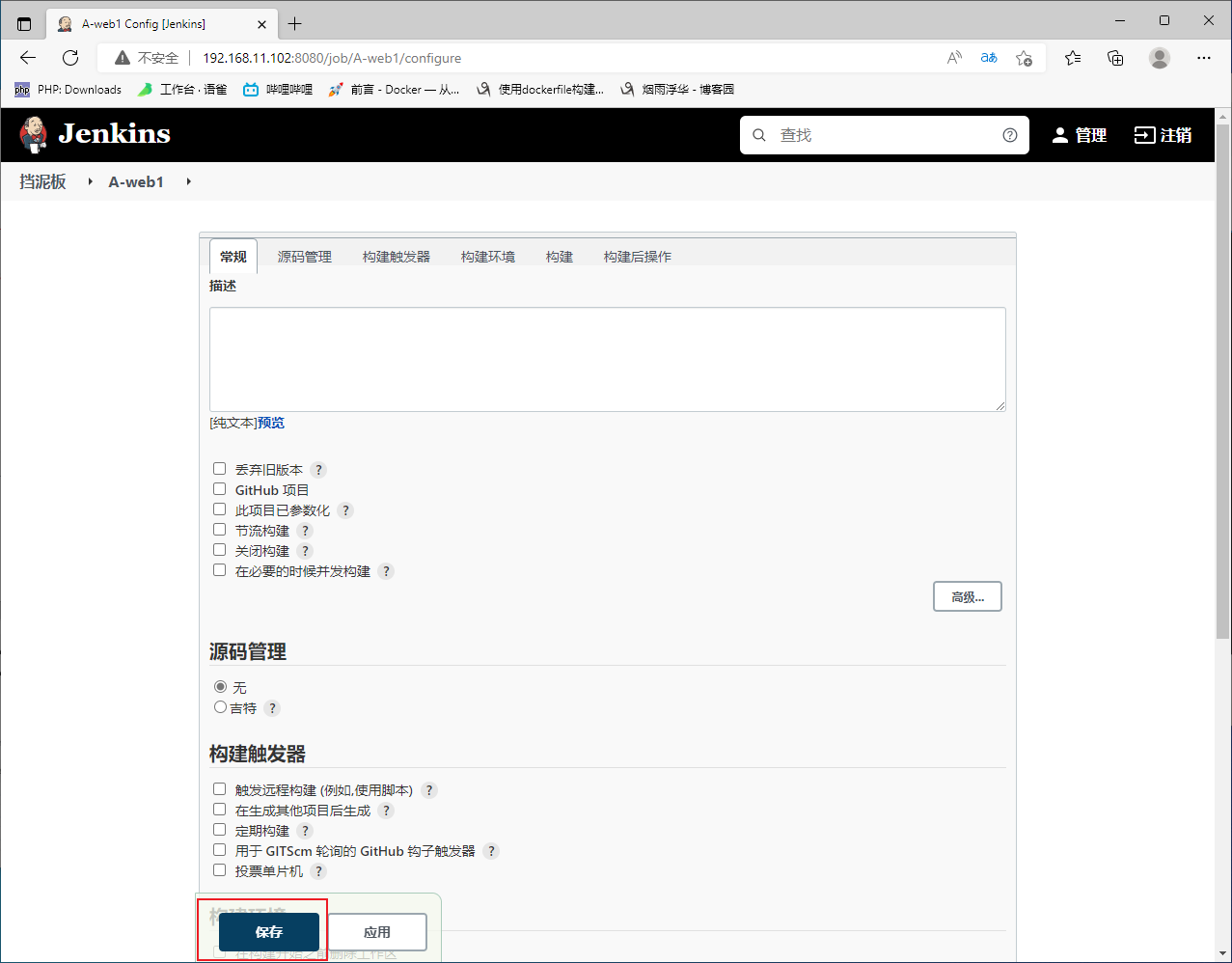Click the 预览 preview link
The width and height of the screenshot is (1232, 963).
click(271, 423)
